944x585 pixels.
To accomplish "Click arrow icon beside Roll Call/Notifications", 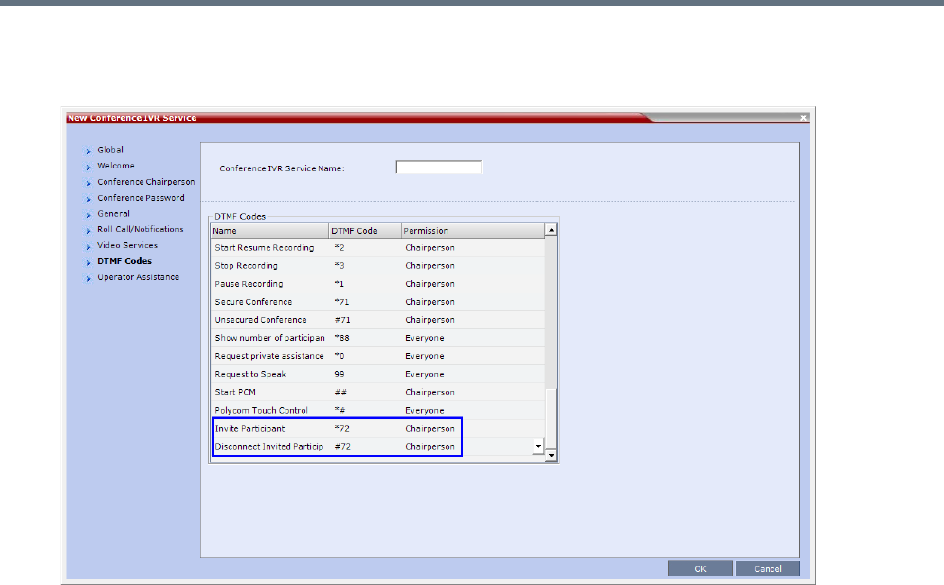I will tap(88, 231).
